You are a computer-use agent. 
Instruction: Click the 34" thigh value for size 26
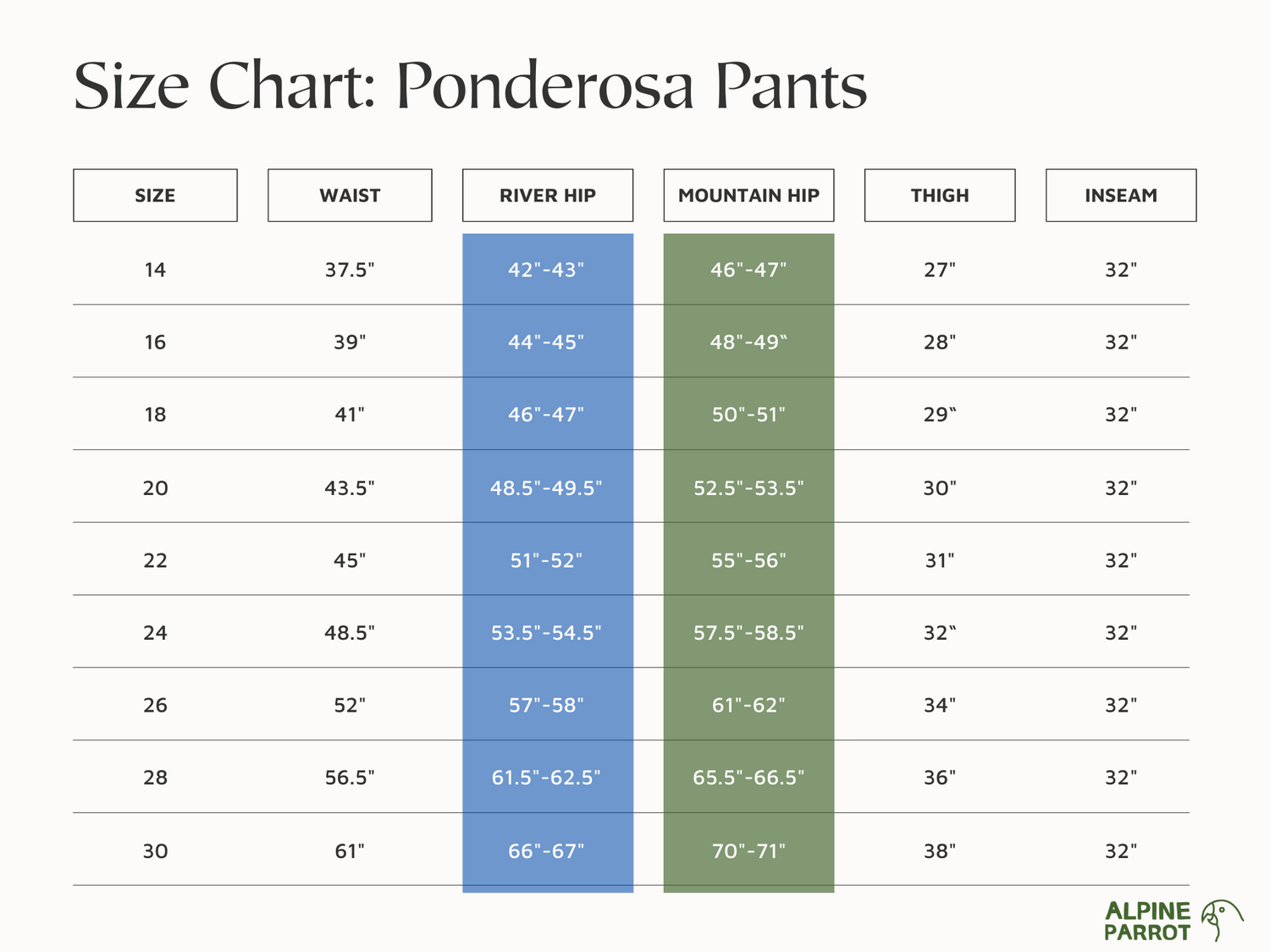(x=939, y=705)
